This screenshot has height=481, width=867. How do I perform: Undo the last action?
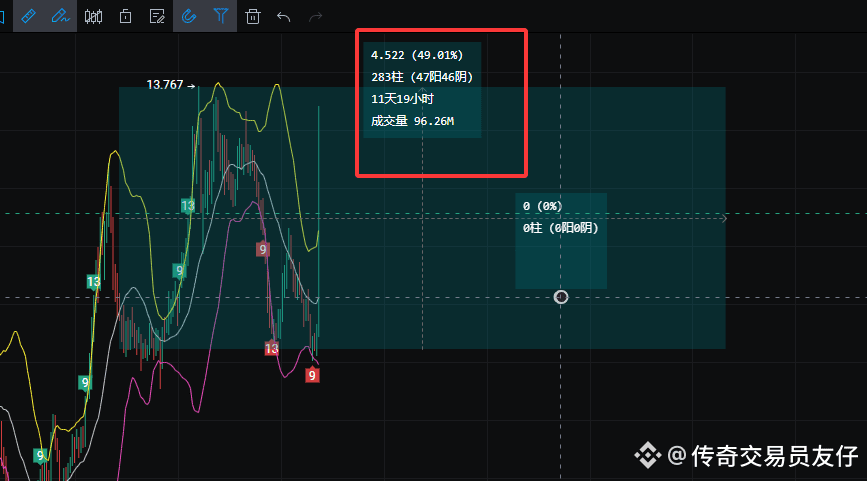[x=284, y=16]
